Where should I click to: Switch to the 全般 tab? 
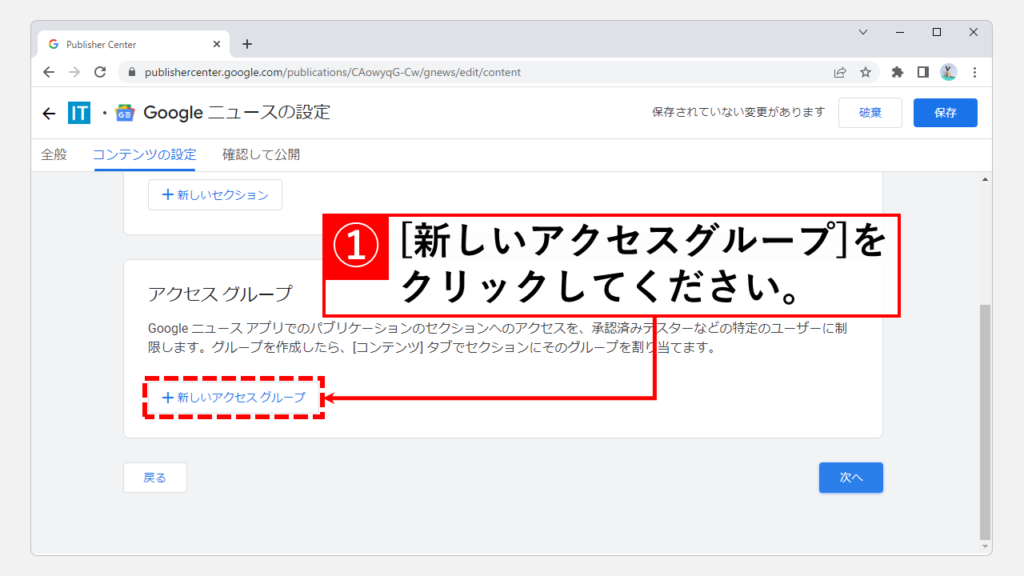54,155
